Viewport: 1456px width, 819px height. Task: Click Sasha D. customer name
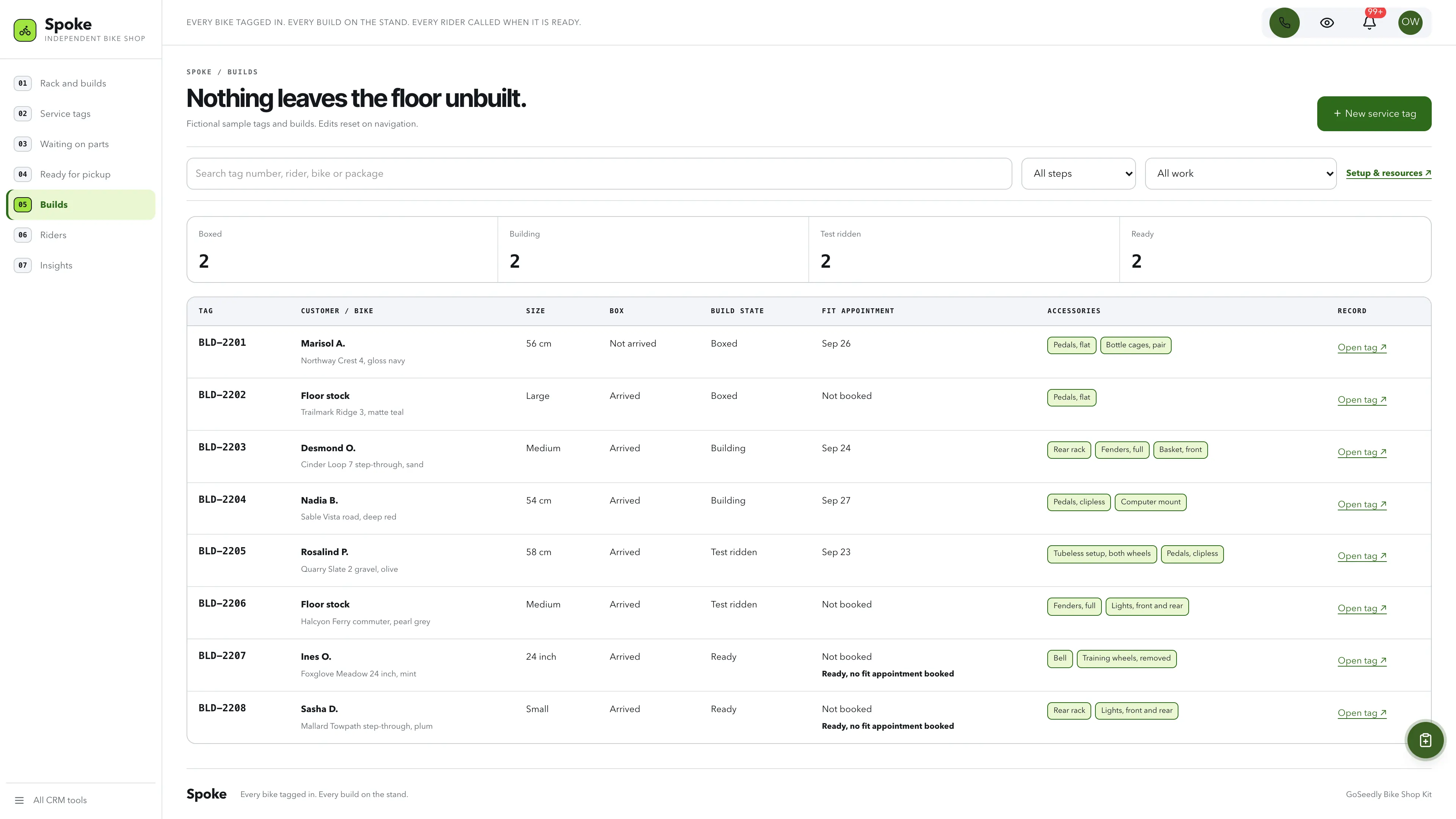point(319,709)
